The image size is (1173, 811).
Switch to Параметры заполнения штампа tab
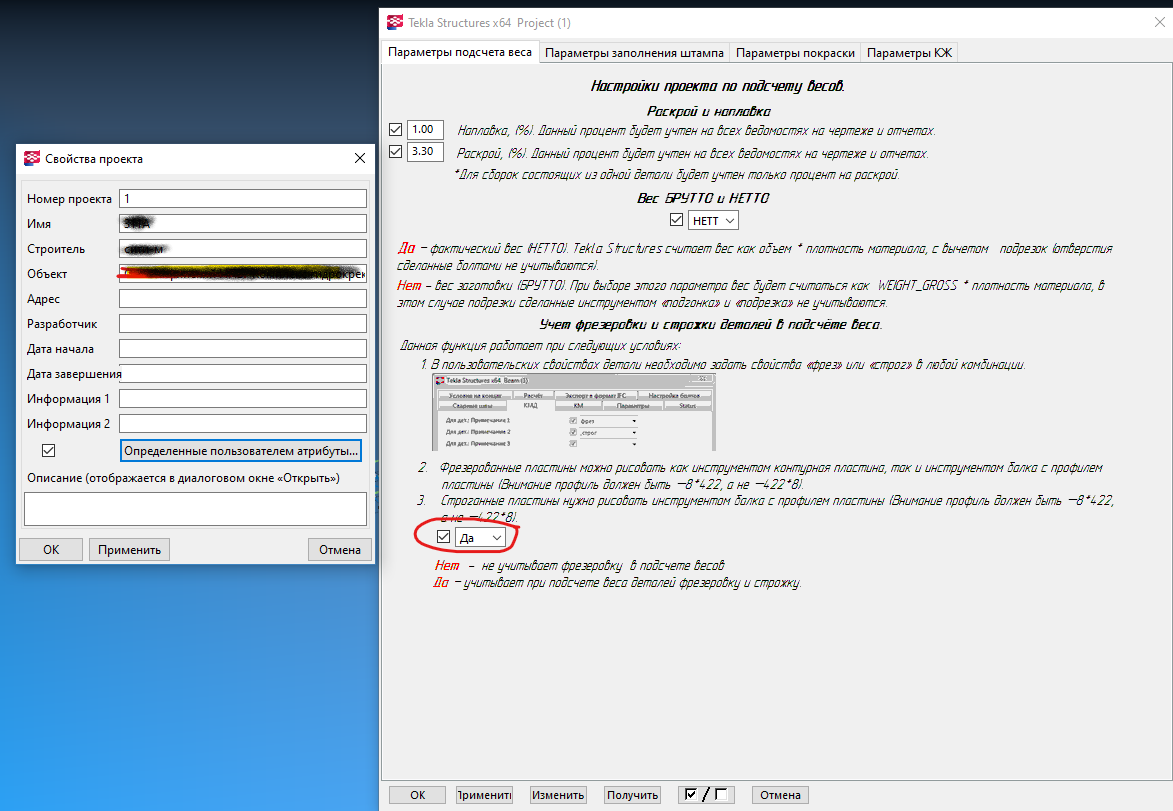point(634,53)
